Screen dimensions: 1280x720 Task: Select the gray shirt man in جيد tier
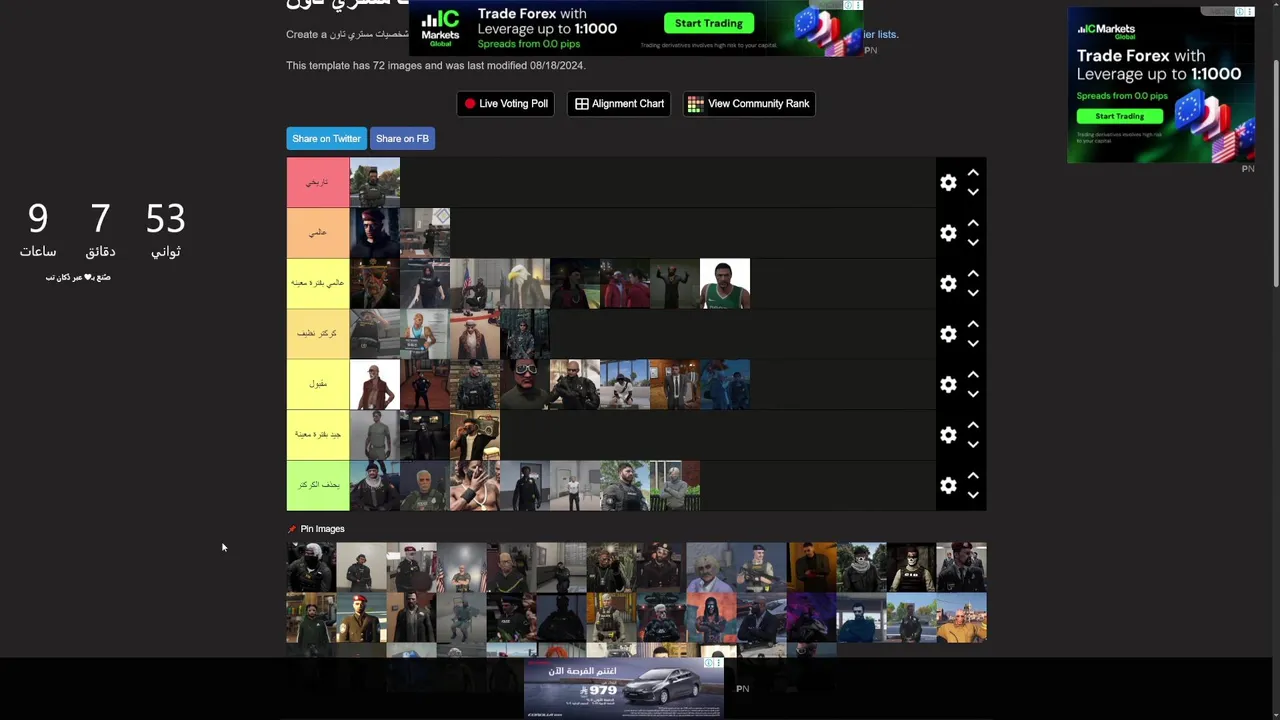pos(375,435)
